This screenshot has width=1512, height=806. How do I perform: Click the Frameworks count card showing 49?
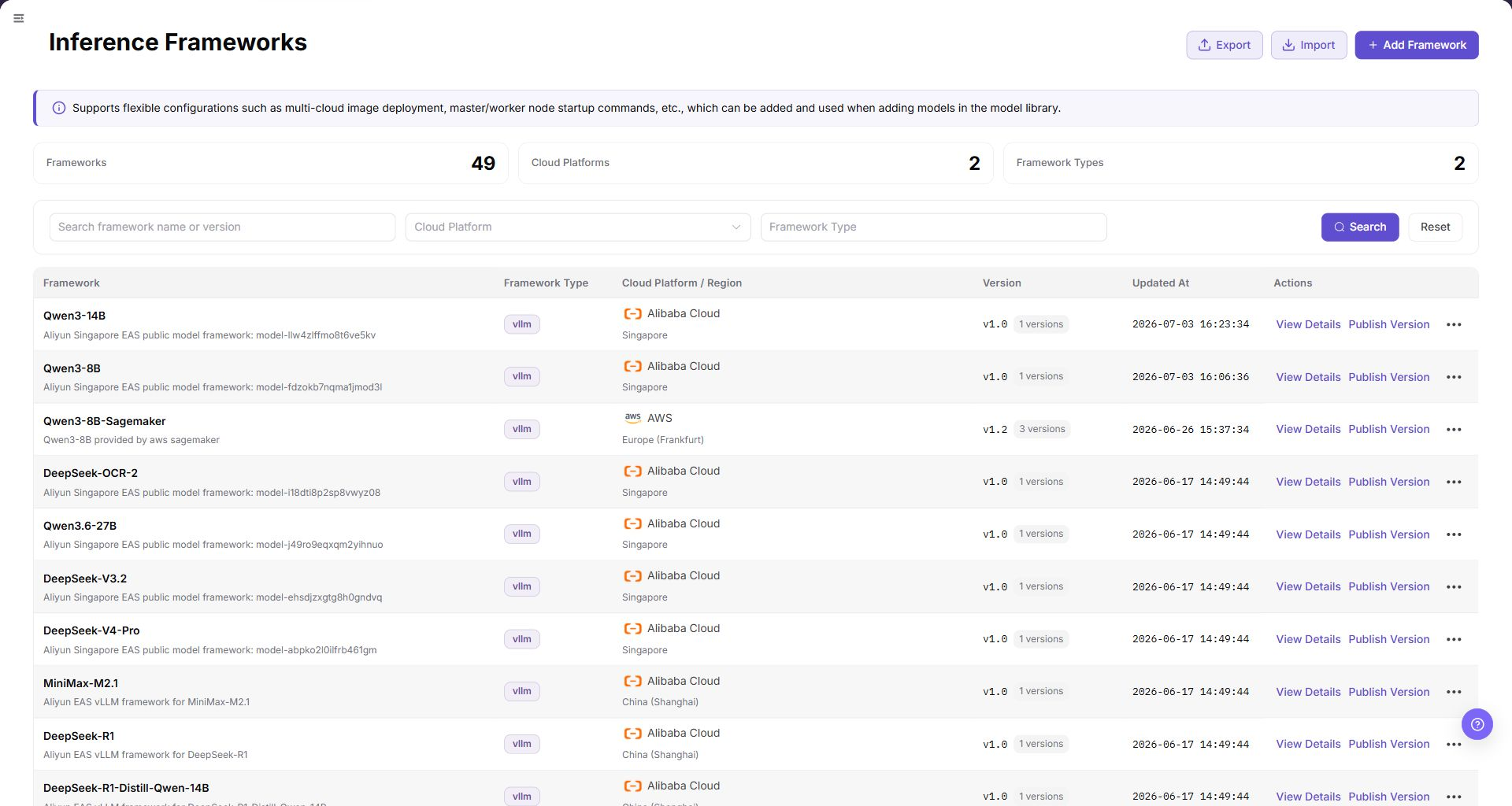click(271, 163)
